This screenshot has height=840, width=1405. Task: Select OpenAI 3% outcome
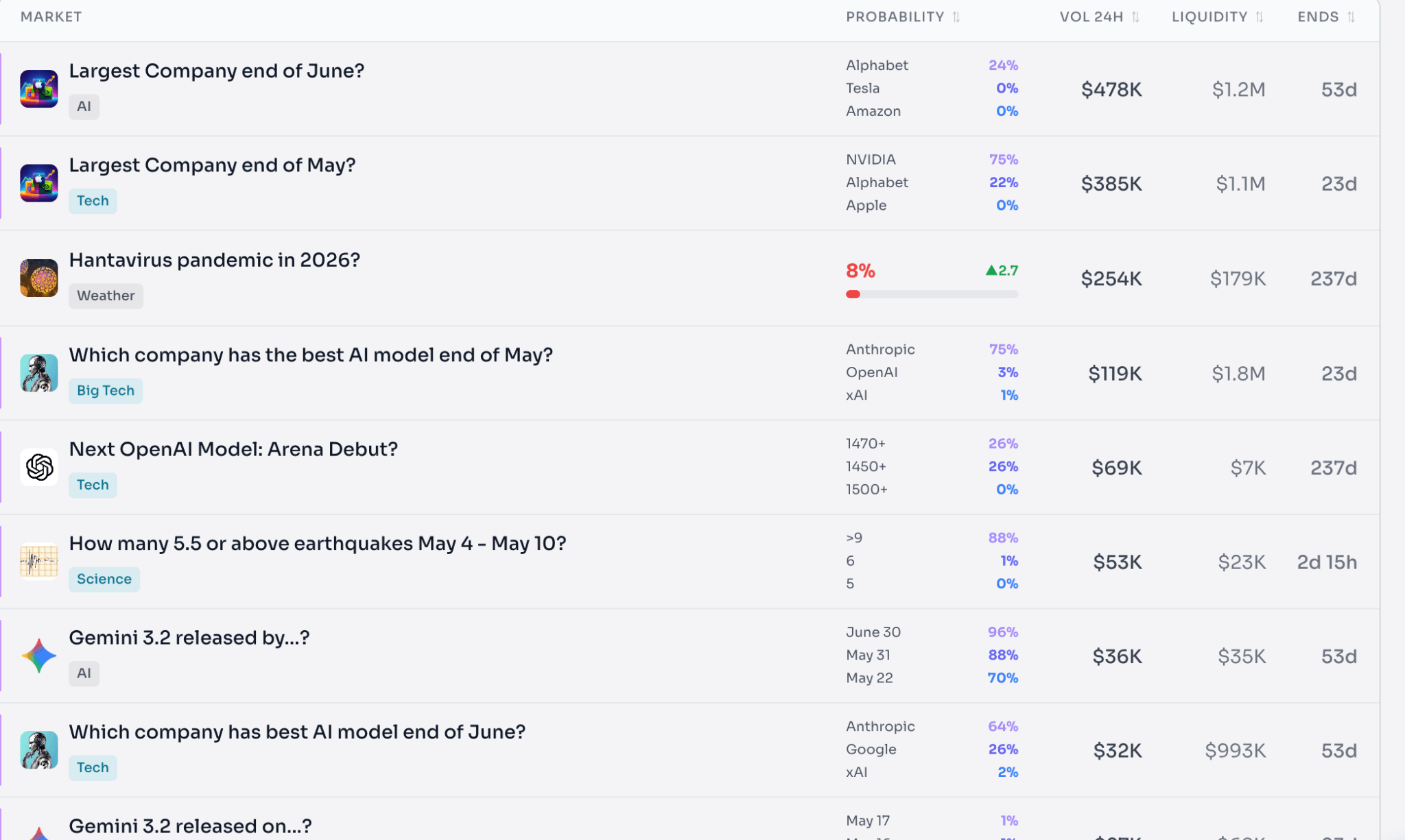point(932,372)
